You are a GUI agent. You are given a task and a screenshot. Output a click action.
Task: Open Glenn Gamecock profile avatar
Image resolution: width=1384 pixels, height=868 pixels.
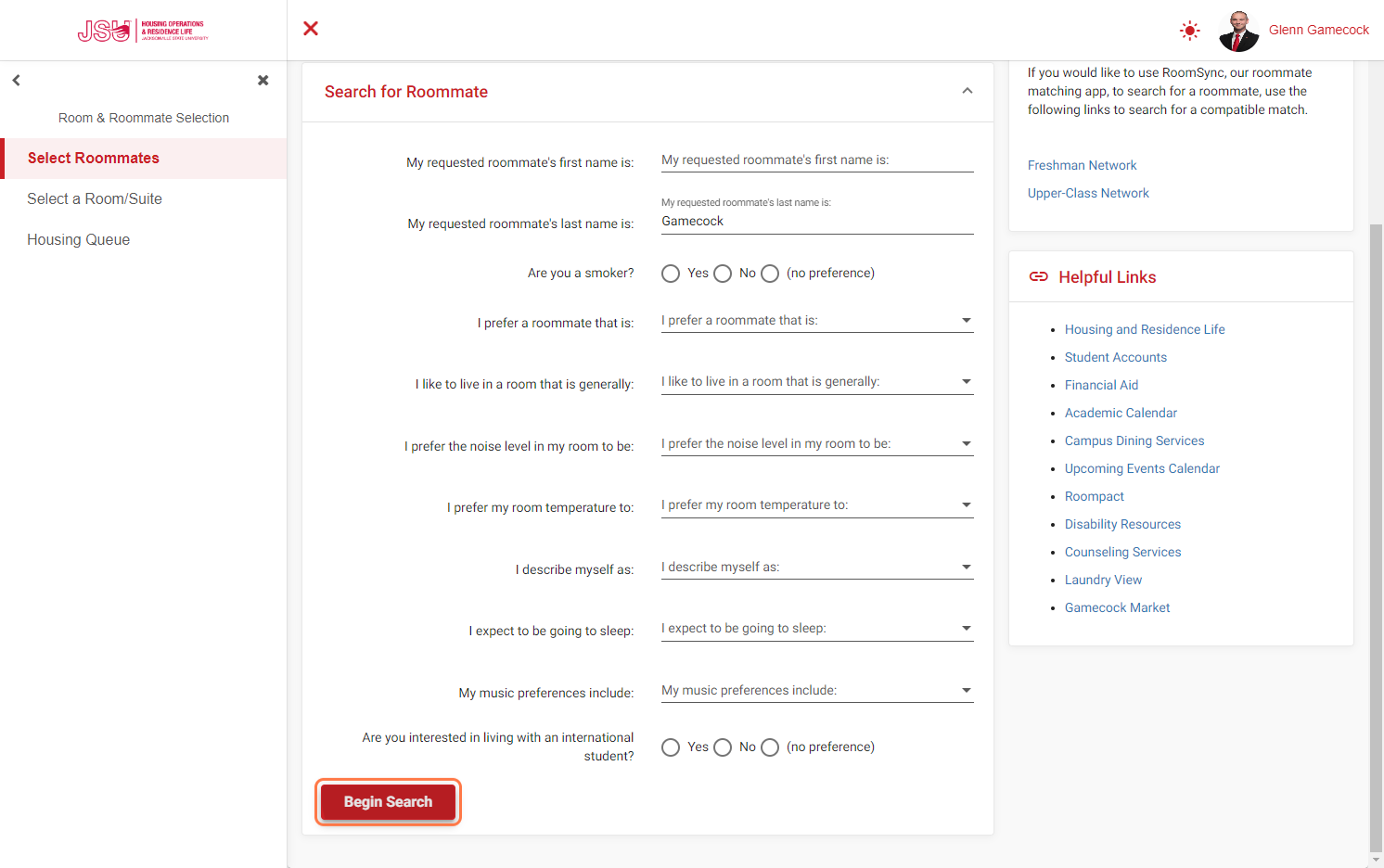point(1238,31)
